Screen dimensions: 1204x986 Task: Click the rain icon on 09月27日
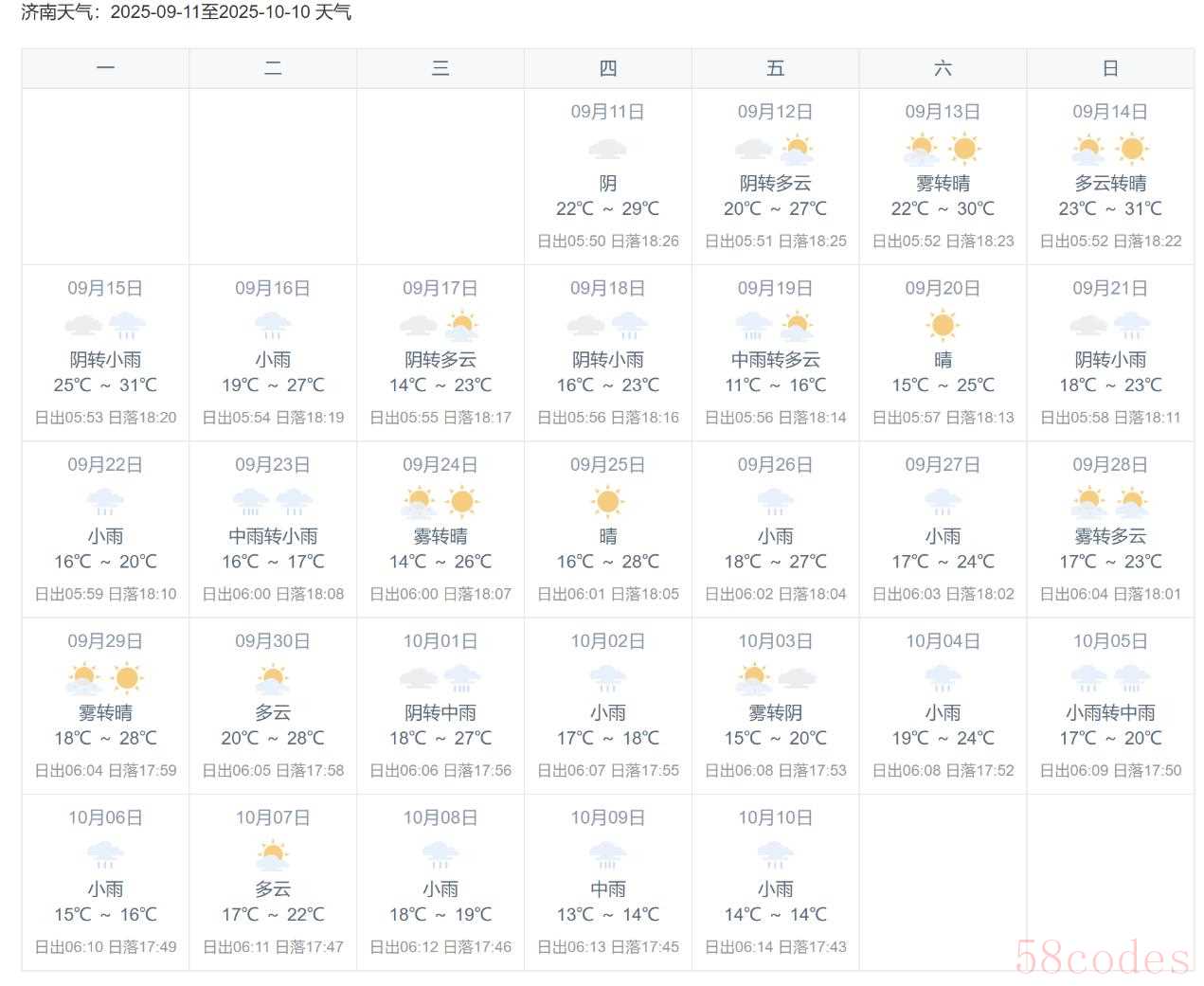click(943, 502)
